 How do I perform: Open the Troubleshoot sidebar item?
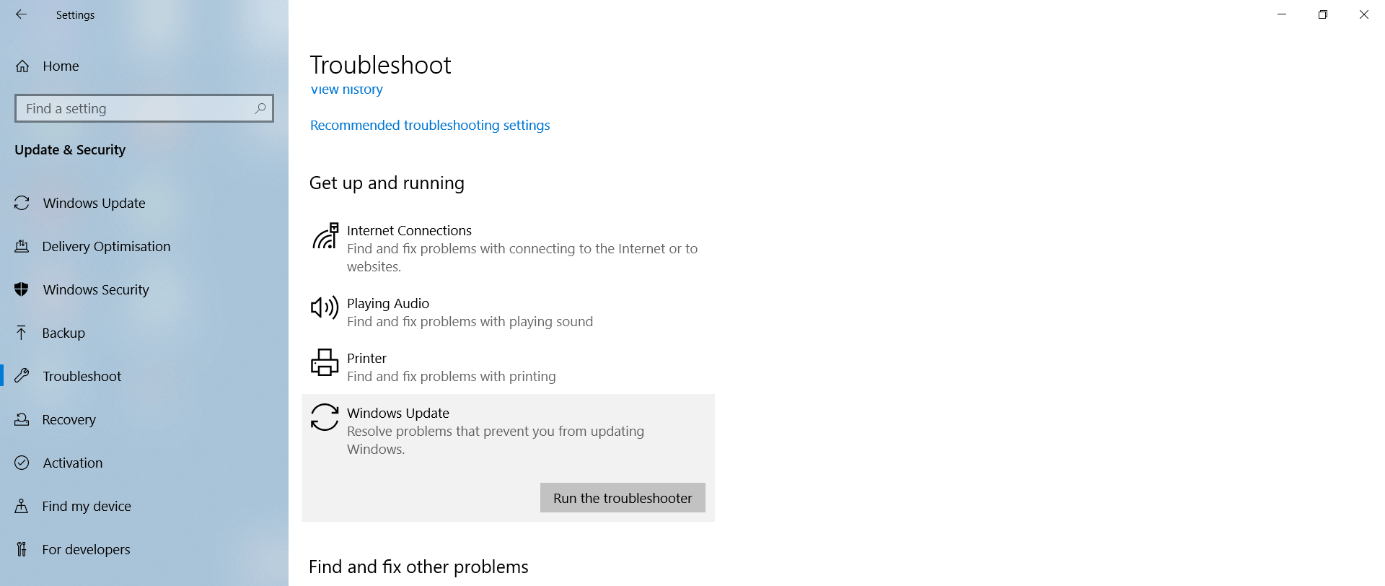pyautogui.click(x=82, y=376)
